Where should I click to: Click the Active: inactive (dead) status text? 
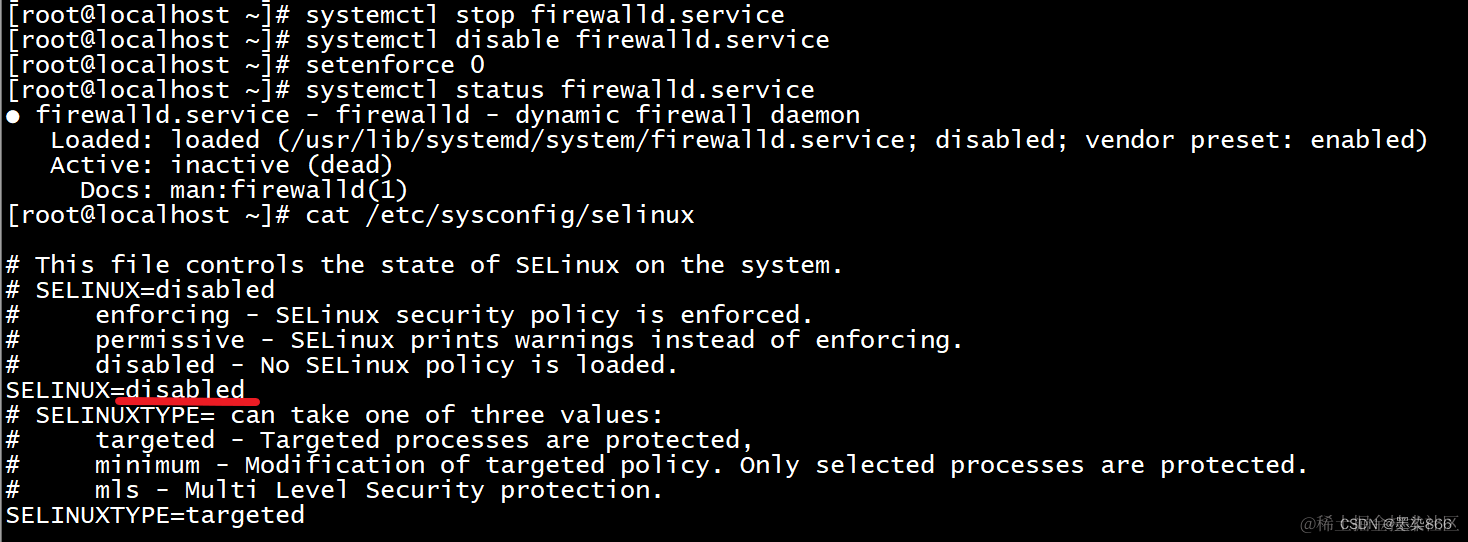[x=222, y=166]
